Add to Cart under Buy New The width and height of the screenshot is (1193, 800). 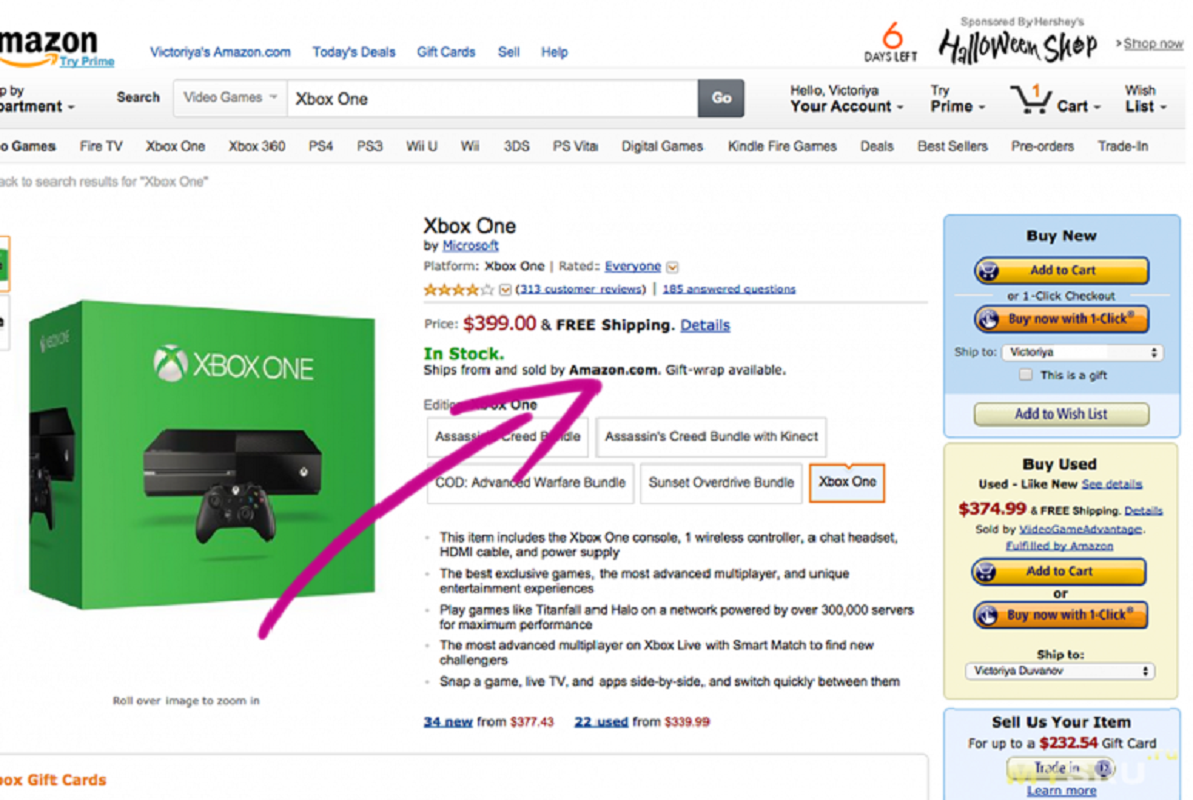[x=1061, y=270]
